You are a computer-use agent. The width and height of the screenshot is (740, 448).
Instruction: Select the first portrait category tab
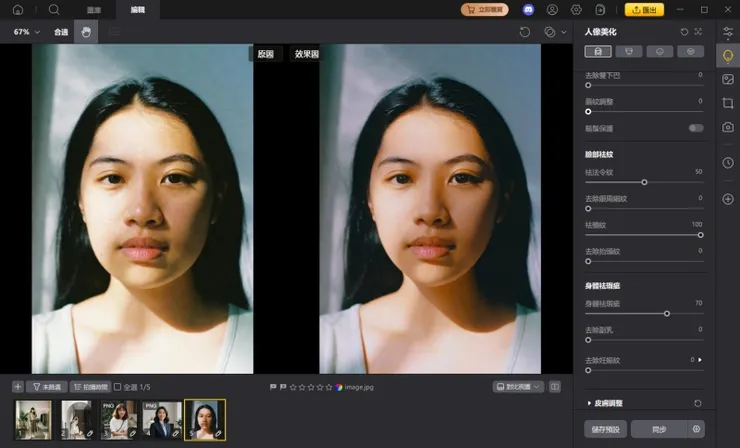point(598,51)
